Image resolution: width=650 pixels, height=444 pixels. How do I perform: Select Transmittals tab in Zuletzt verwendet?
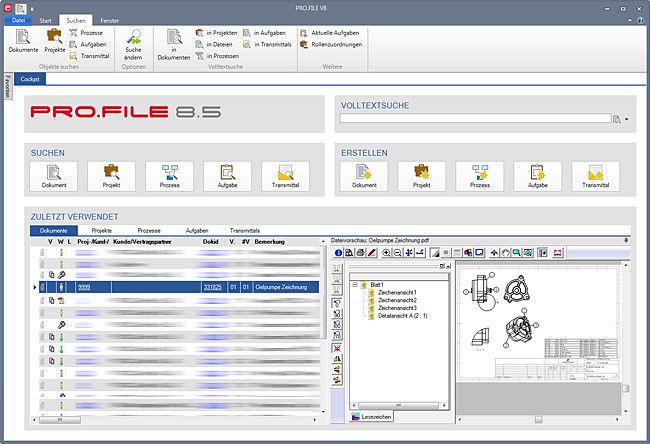[245, 230]
